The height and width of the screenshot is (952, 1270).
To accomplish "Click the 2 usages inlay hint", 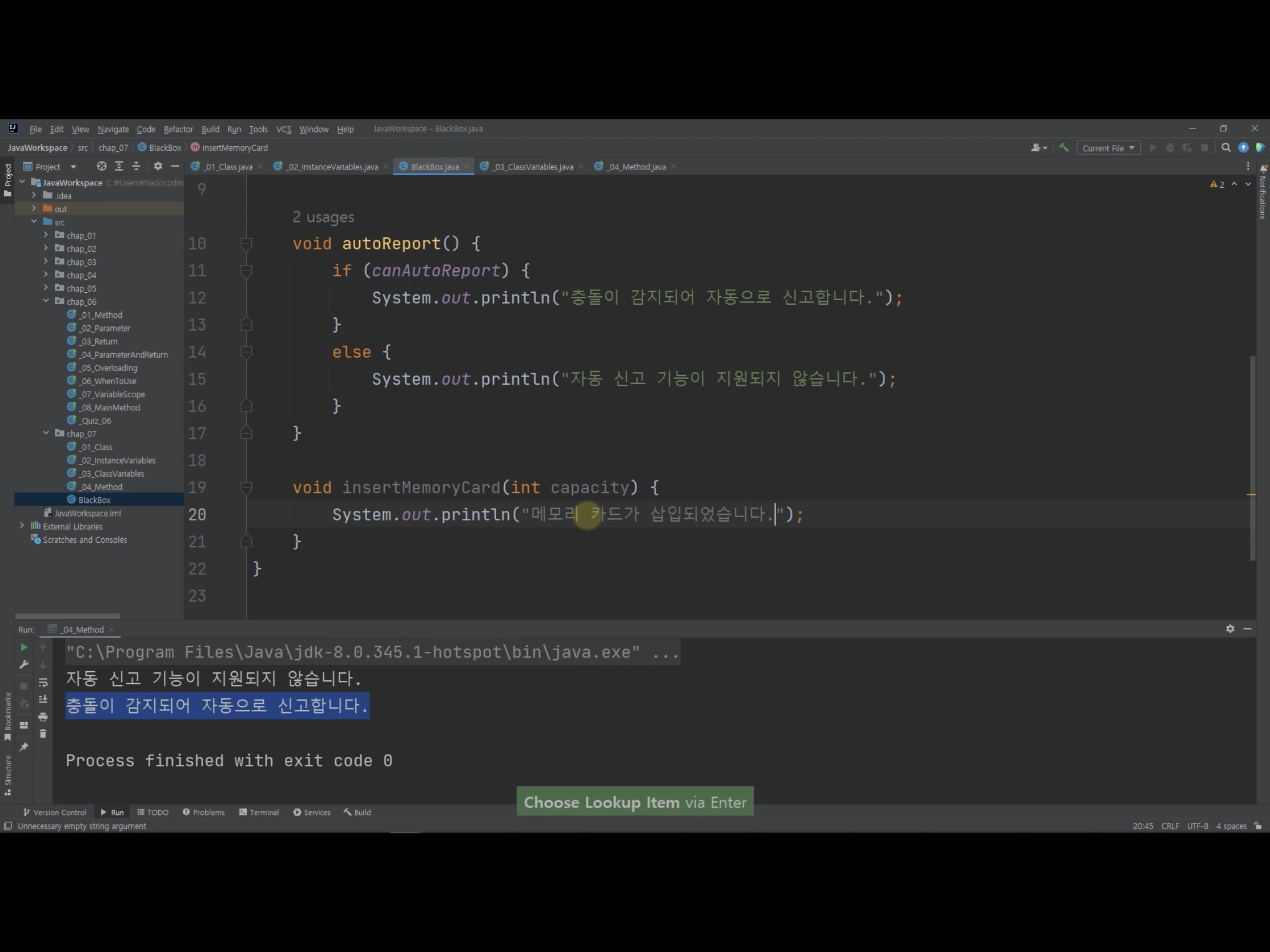I will tap(323, 217).
